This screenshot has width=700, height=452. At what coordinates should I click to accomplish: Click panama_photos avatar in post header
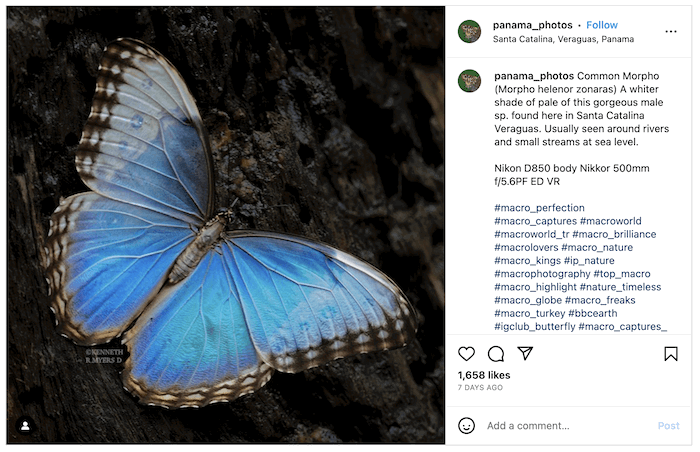coord(469,32)
